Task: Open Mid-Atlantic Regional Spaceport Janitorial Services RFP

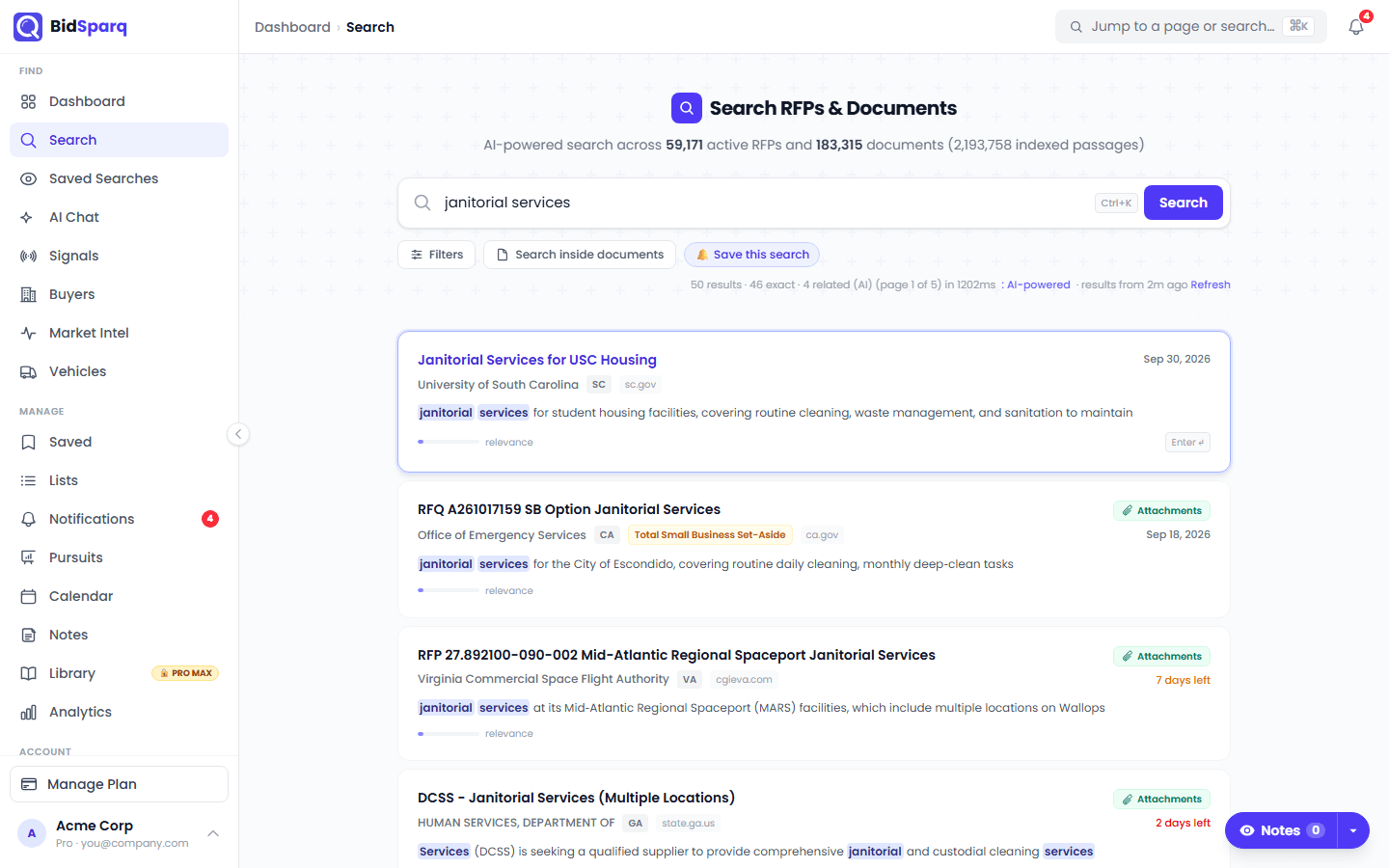Action: (x=676, y=655)
